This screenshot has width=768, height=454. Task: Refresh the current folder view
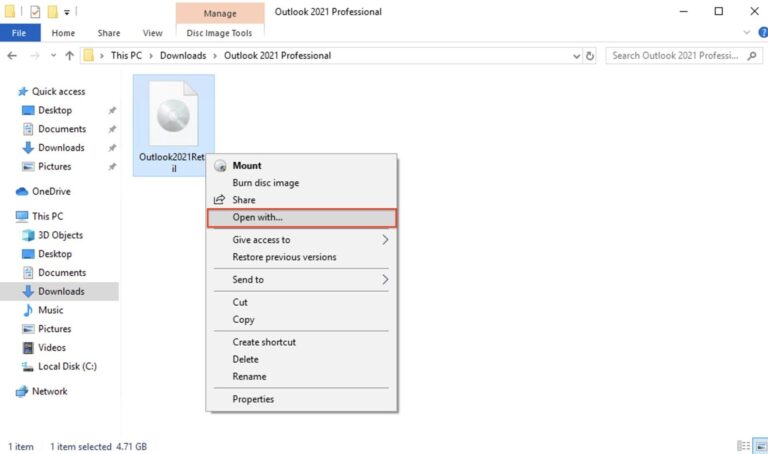590,56
